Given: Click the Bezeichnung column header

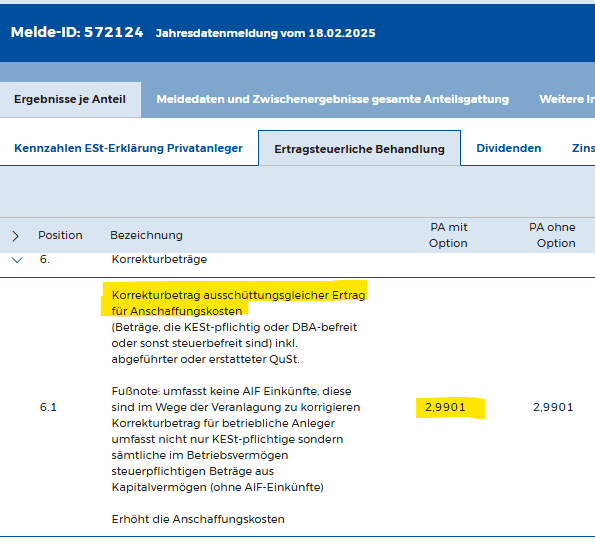Looking at the screenshot, I should tap(146, 235).
